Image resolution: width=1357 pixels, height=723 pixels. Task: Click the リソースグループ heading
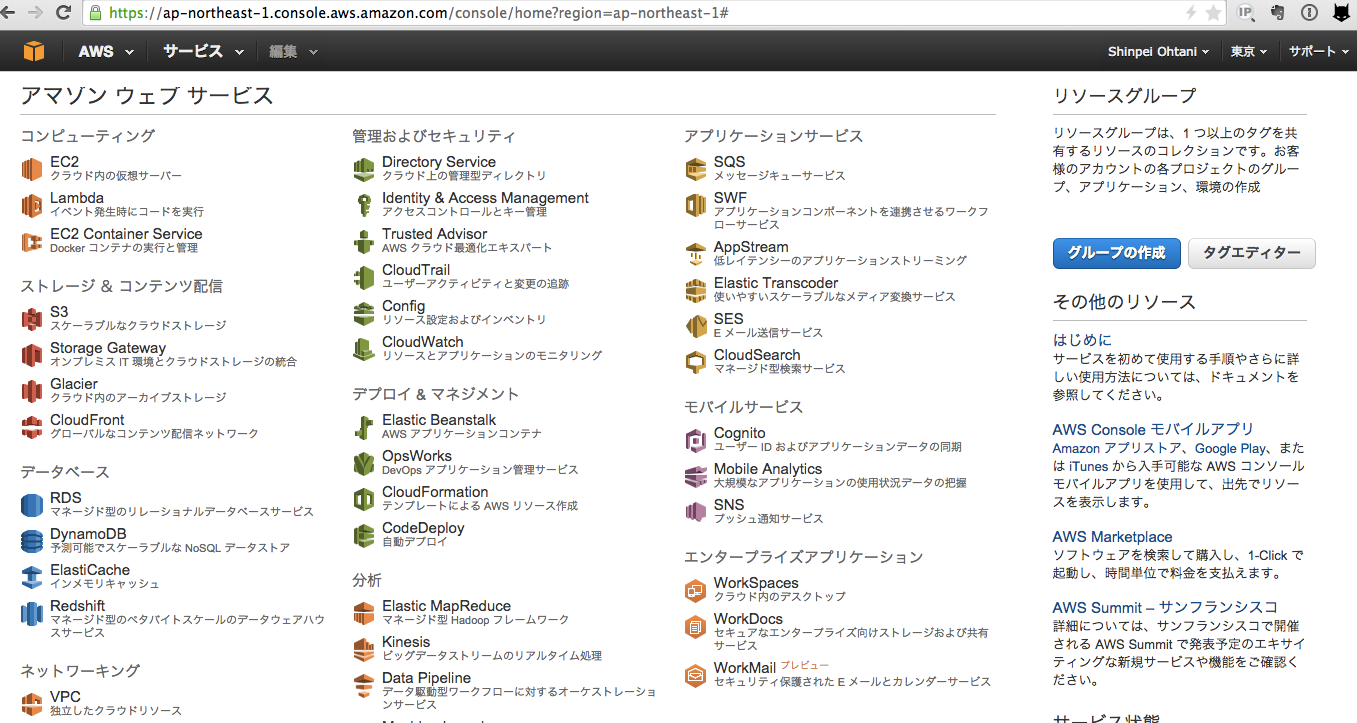(x=1124, y=96)
